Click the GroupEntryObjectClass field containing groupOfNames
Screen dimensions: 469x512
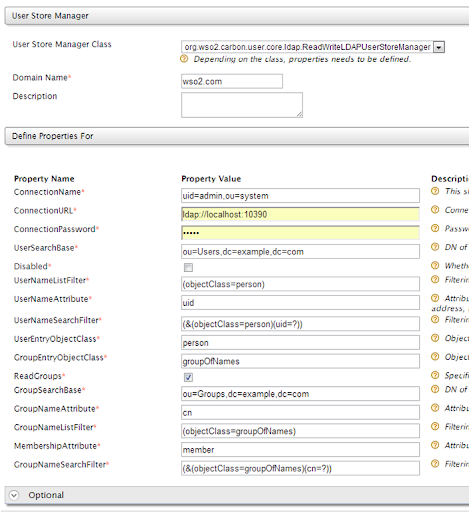click(300, 361)
